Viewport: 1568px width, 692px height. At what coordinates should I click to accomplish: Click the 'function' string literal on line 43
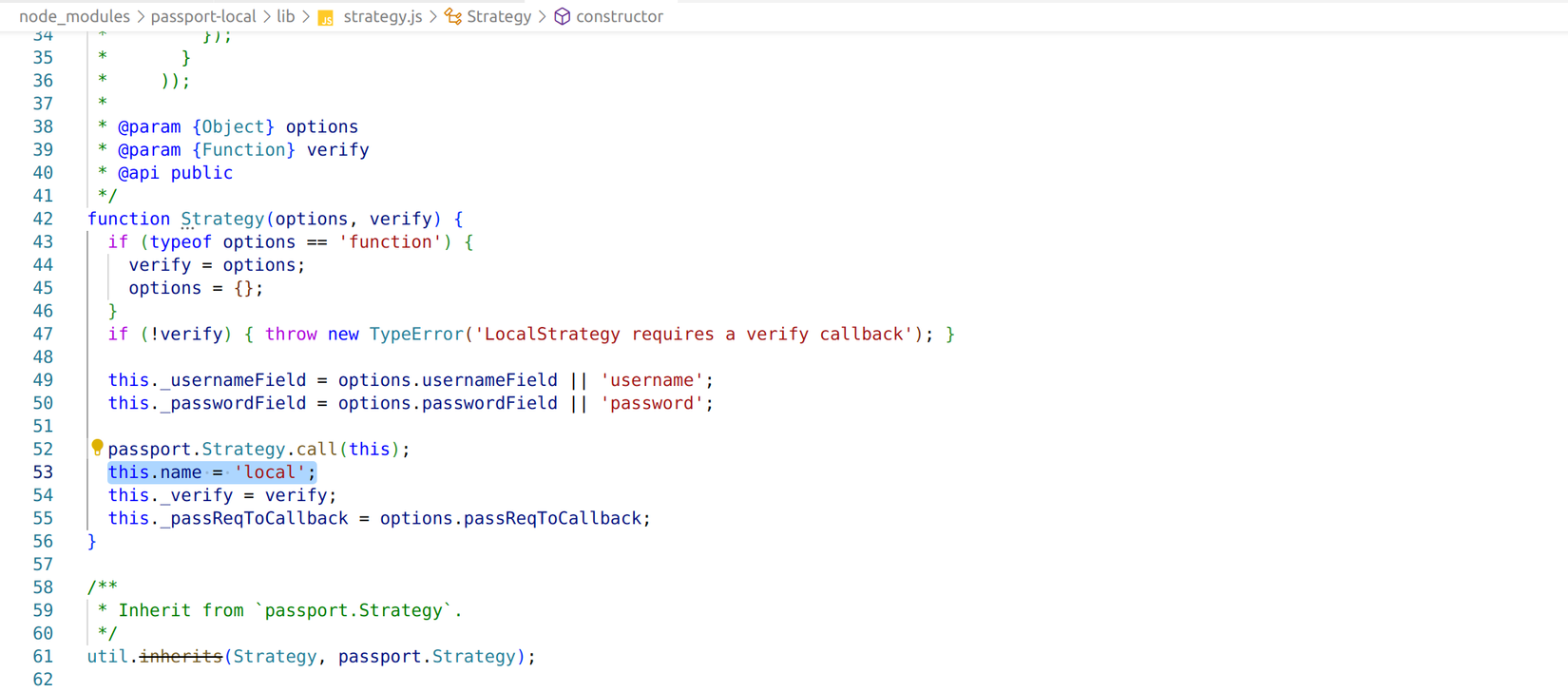pos(390,241)
